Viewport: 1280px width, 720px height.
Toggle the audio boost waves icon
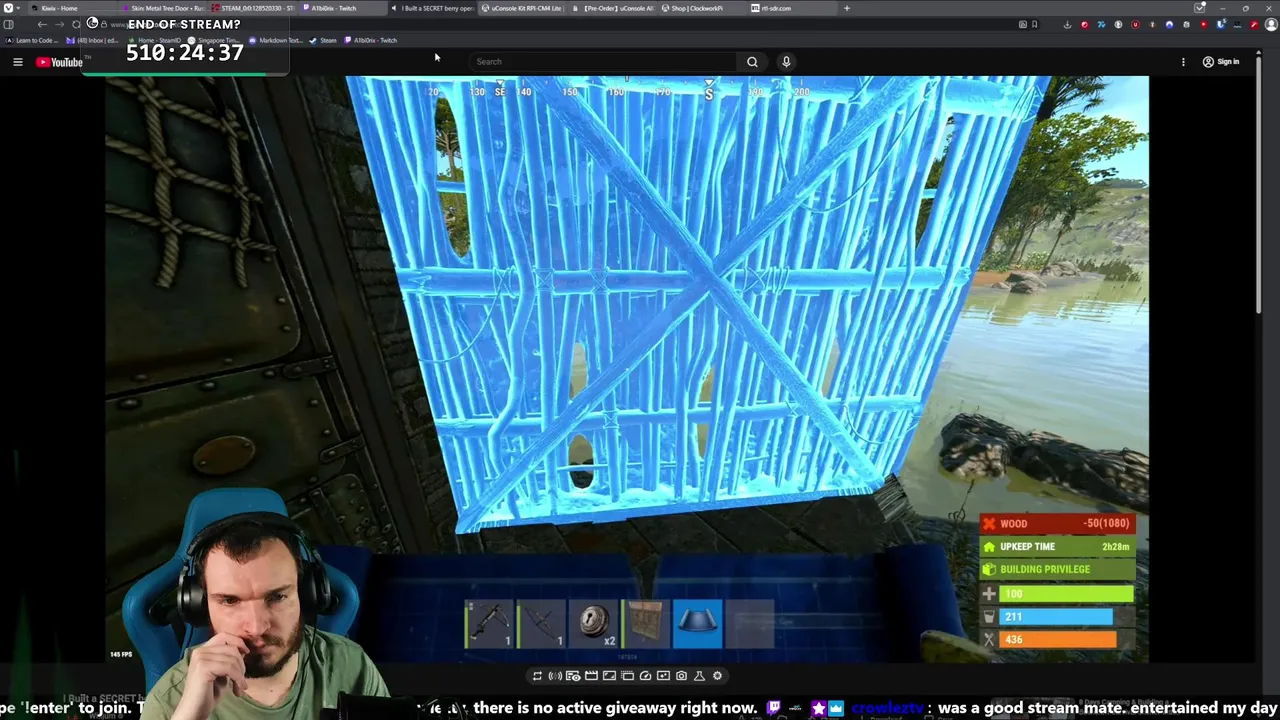(555, 676)
